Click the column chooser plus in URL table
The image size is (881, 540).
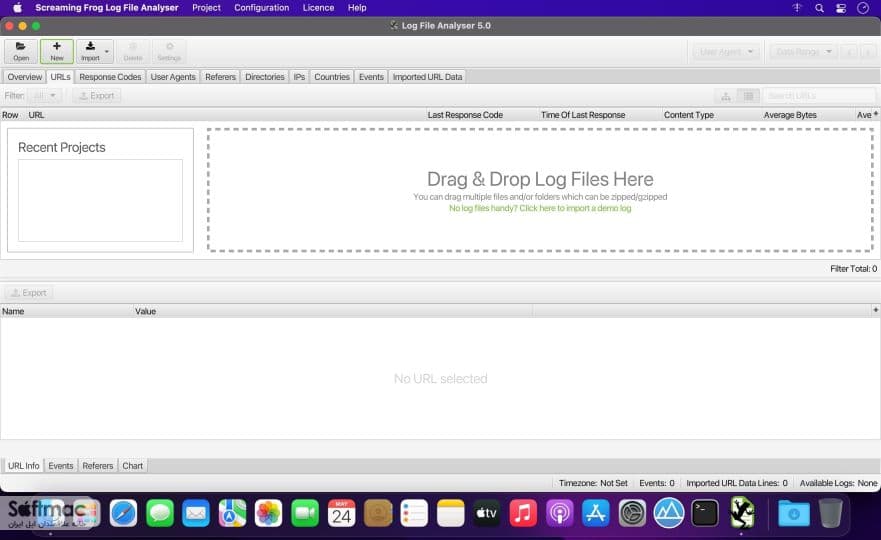pos(875,114)
